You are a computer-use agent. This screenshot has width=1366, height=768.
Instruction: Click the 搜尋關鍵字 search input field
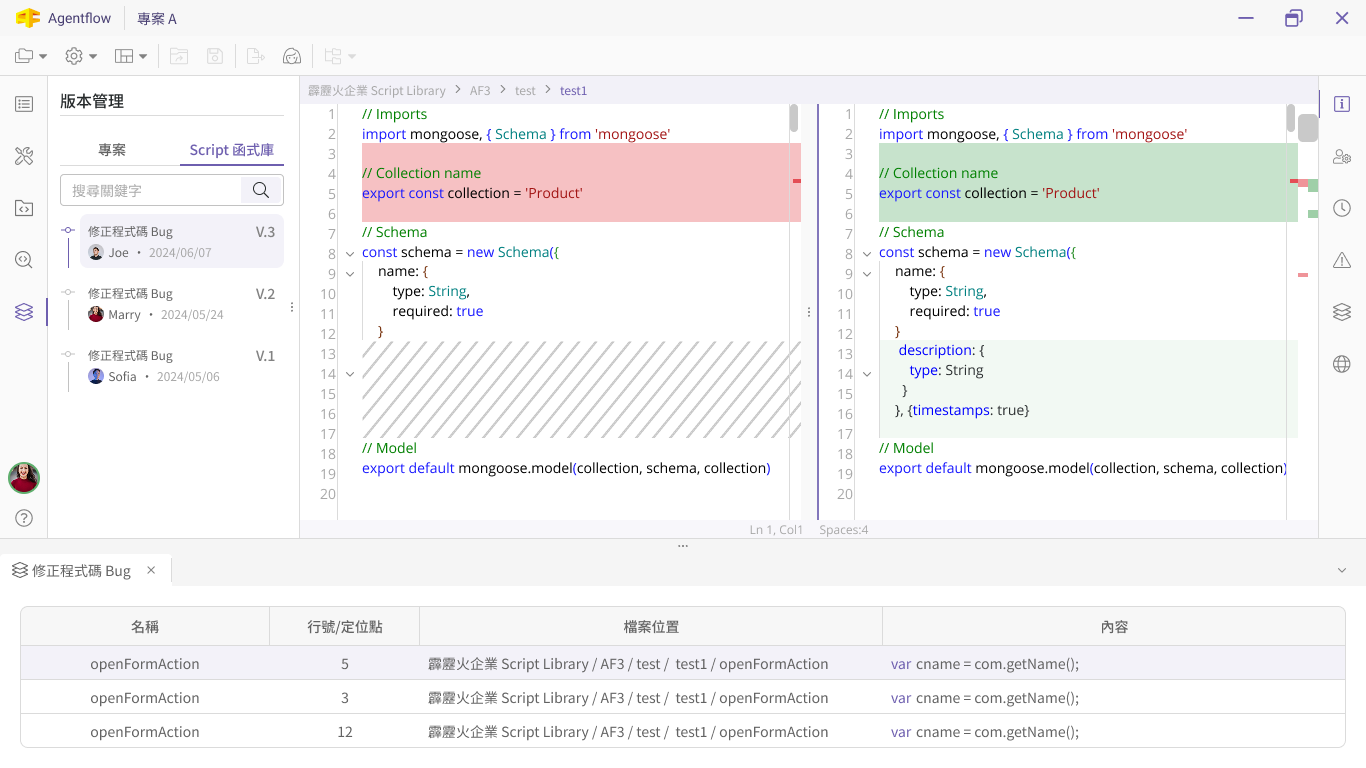coord(152,190)
